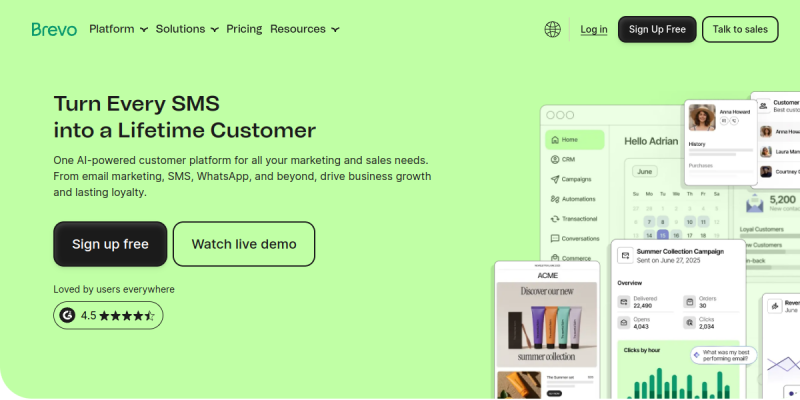Click the Clicks value 2,034
The height and width of the screenshot is (400, 800).
[x=707, y=327]
